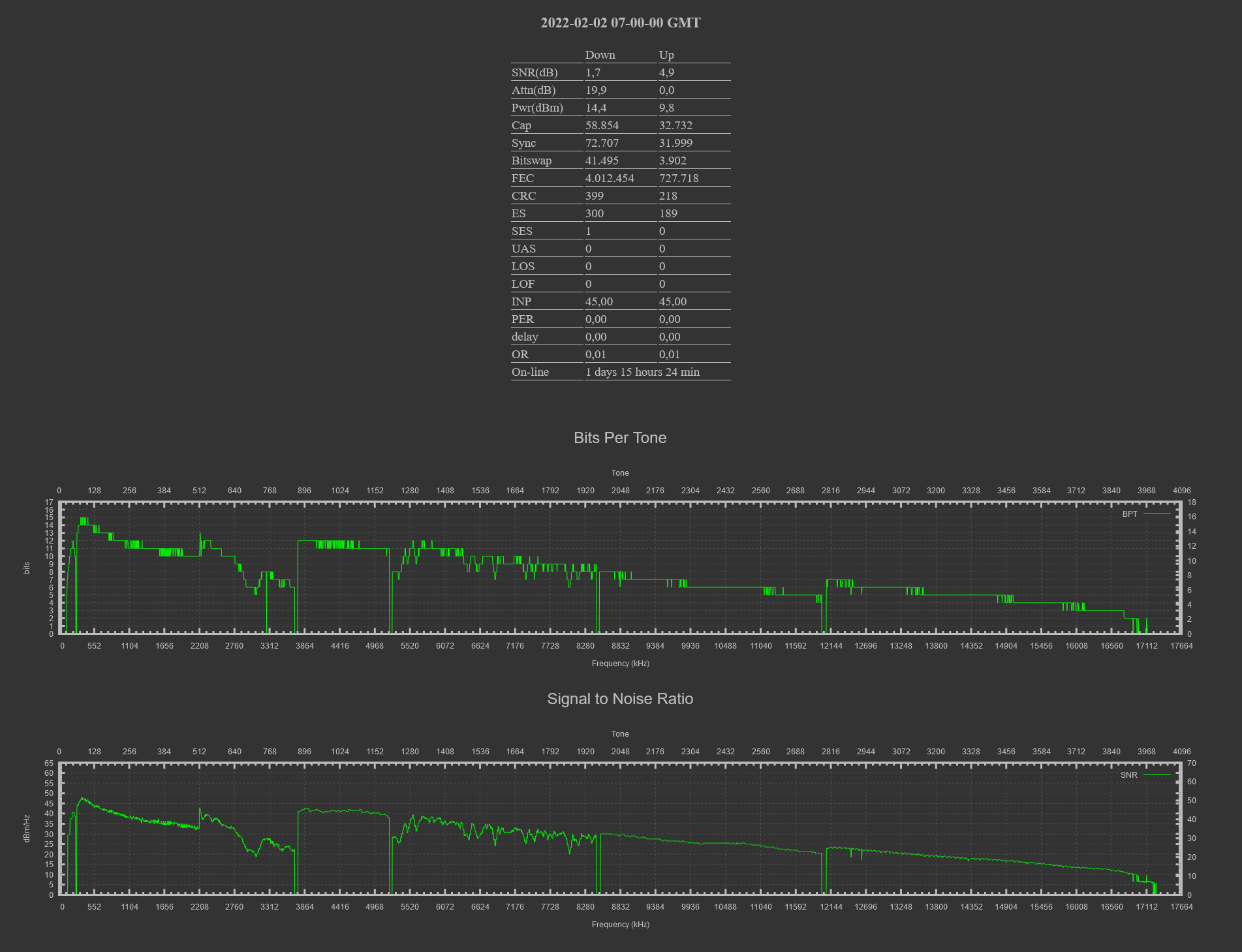Click the LOF row label
Viewport: 1242px width, 952px height.
tap(523, 284)
